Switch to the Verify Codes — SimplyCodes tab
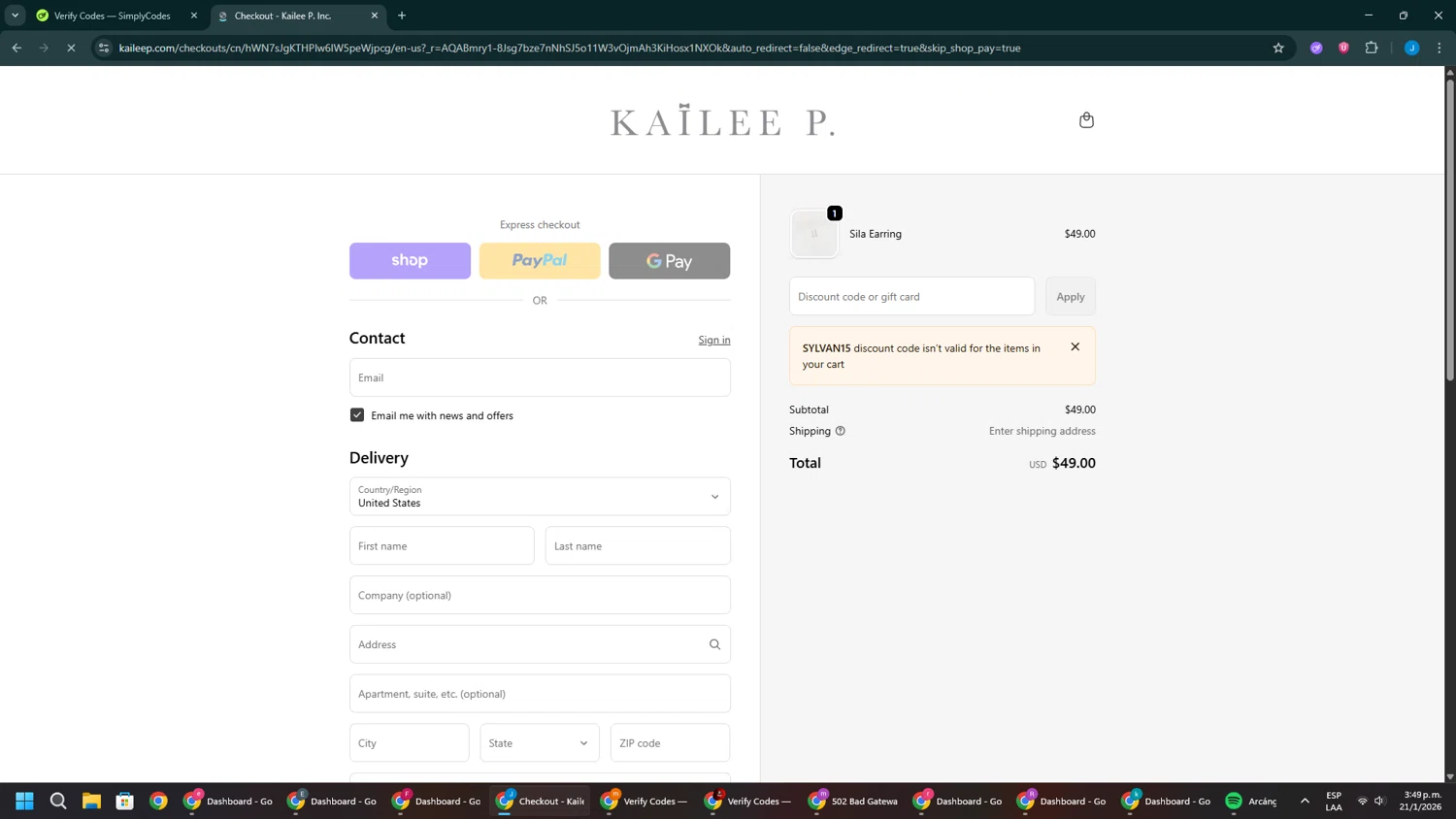 112,16
